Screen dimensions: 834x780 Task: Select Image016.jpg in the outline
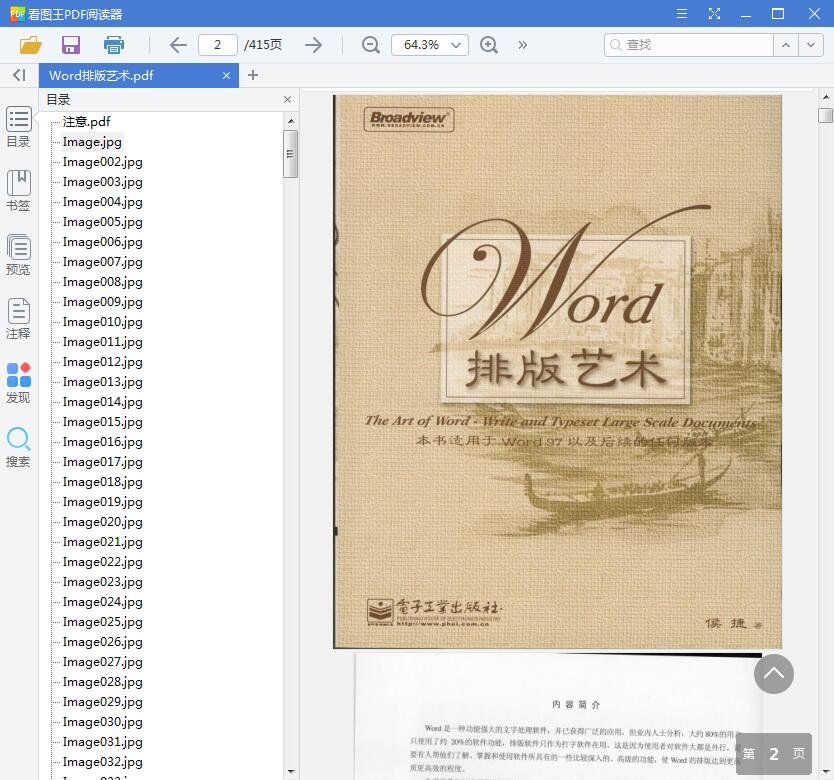tap(103, 442)
